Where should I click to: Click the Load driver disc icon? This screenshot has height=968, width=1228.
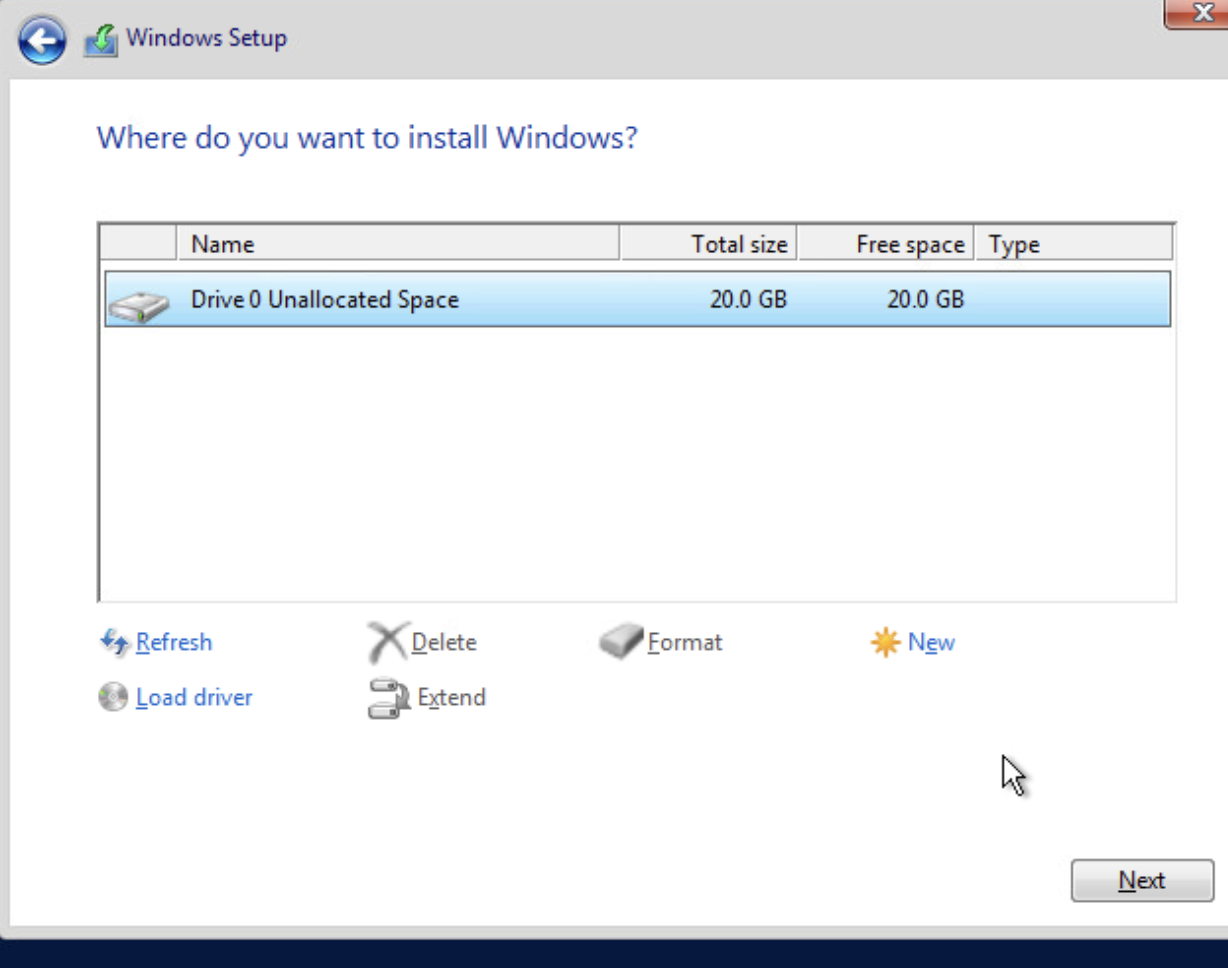coord(113,697)
